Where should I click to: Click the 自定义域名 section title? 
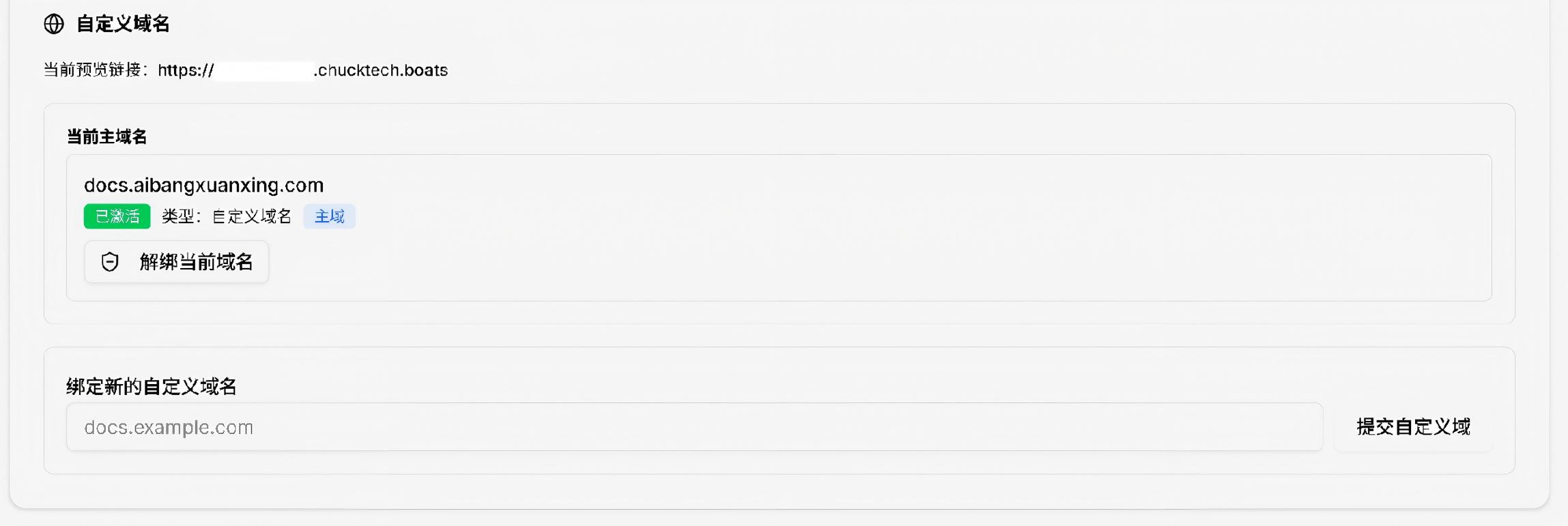[123, 24]
